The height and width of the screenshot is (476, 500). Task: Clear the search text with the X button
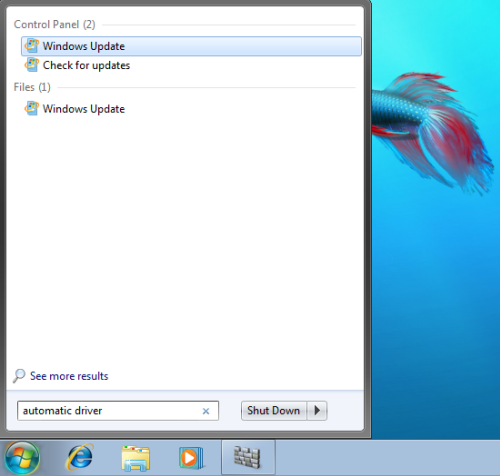(x=206, y=411)
